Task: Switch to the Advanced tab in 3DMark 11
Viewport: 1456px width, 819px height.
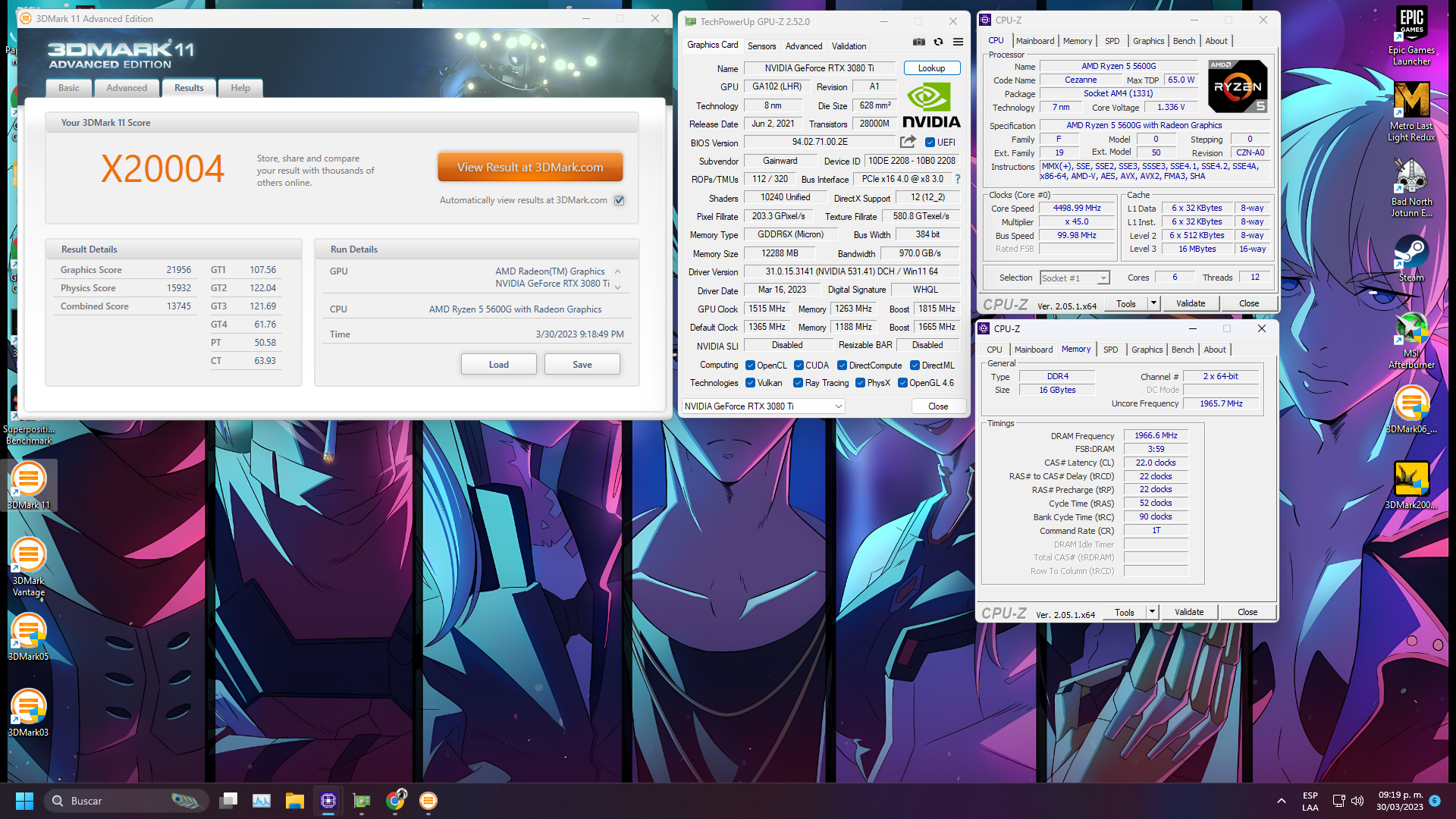Action: (127, 88)
